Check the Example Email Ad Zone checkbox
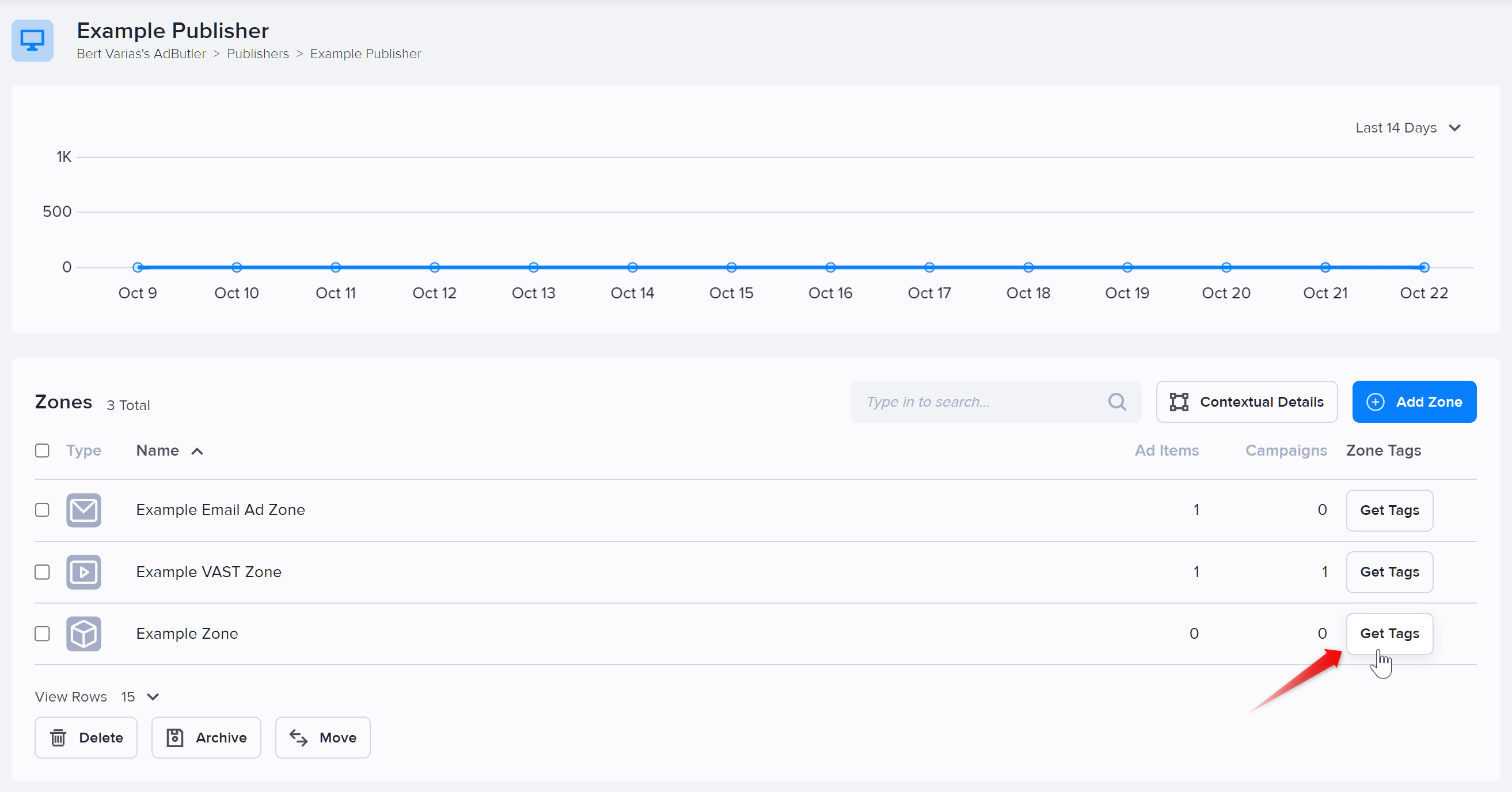This screenshot has width=1512, height=792. click(x=42, y=510)
